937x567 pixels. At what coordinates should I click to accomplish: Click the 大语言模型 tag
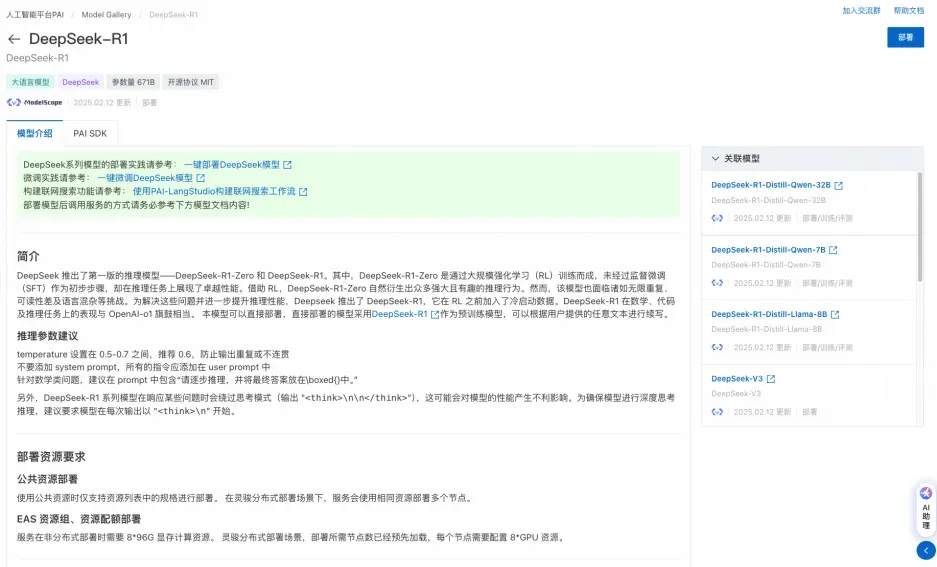tap(30, 82)
